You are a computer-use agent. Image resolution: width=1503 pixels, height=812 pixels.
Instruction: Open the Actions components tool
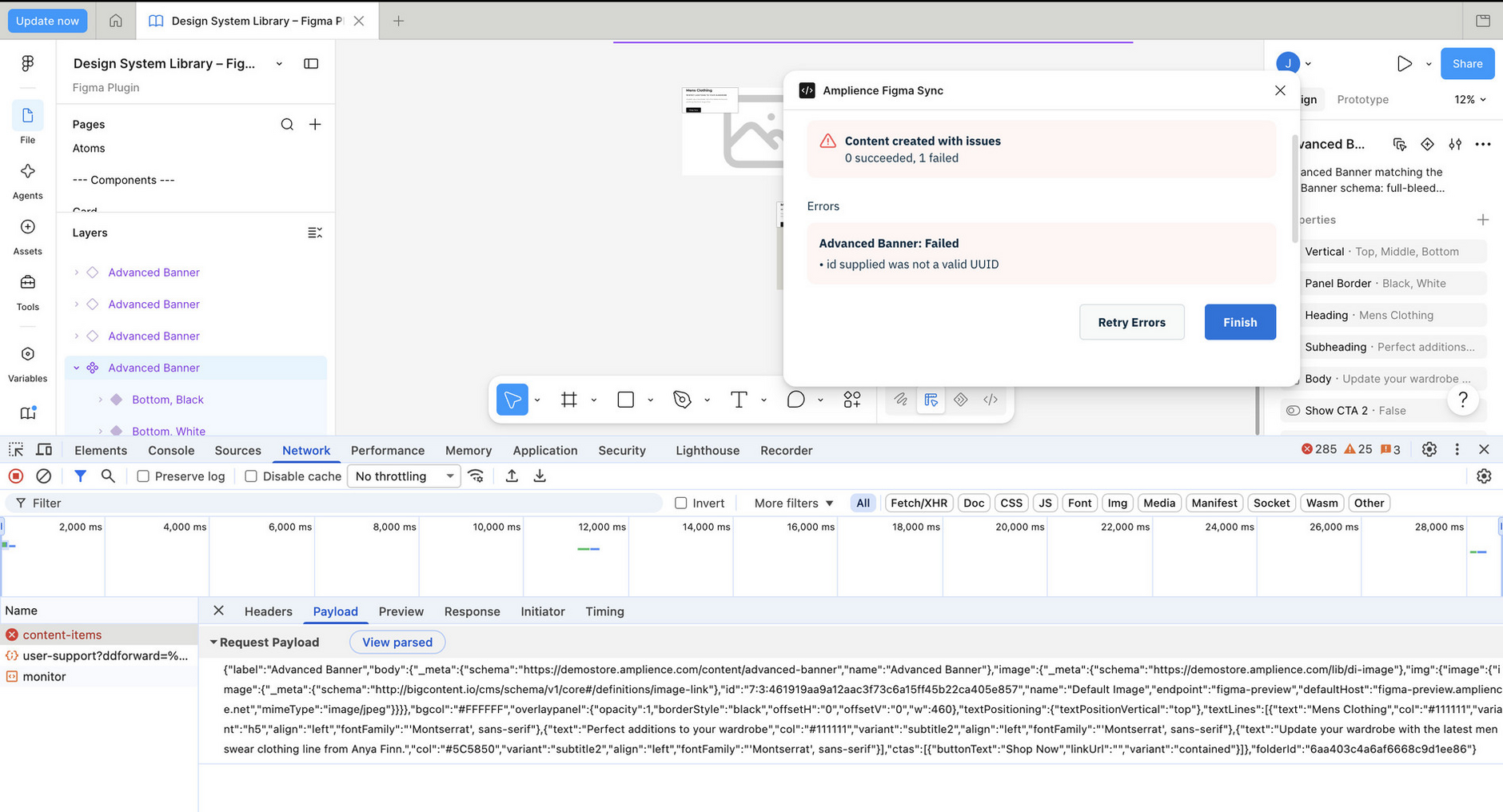tap(852, 400)
